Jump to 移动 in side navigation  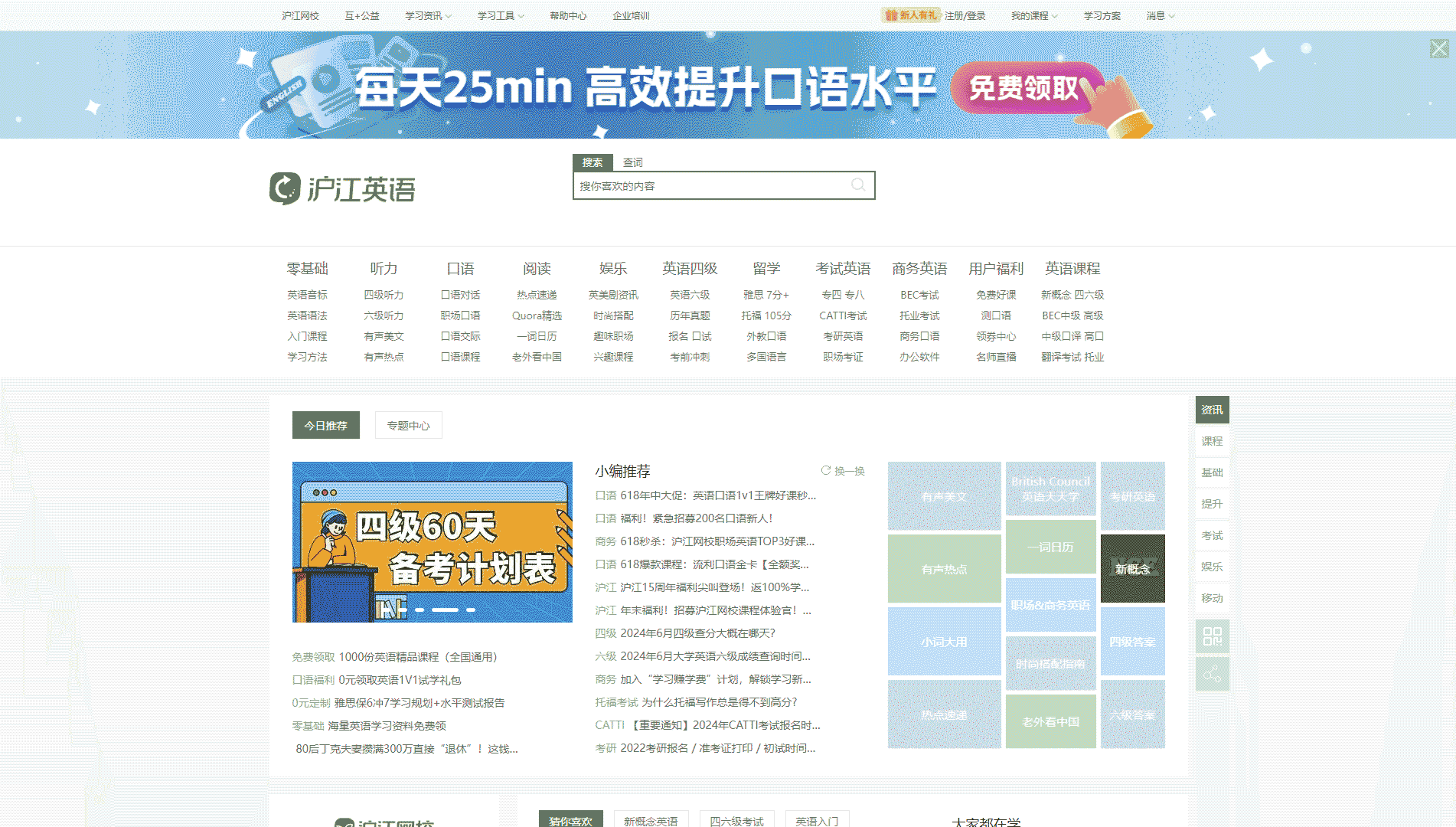1213,598
